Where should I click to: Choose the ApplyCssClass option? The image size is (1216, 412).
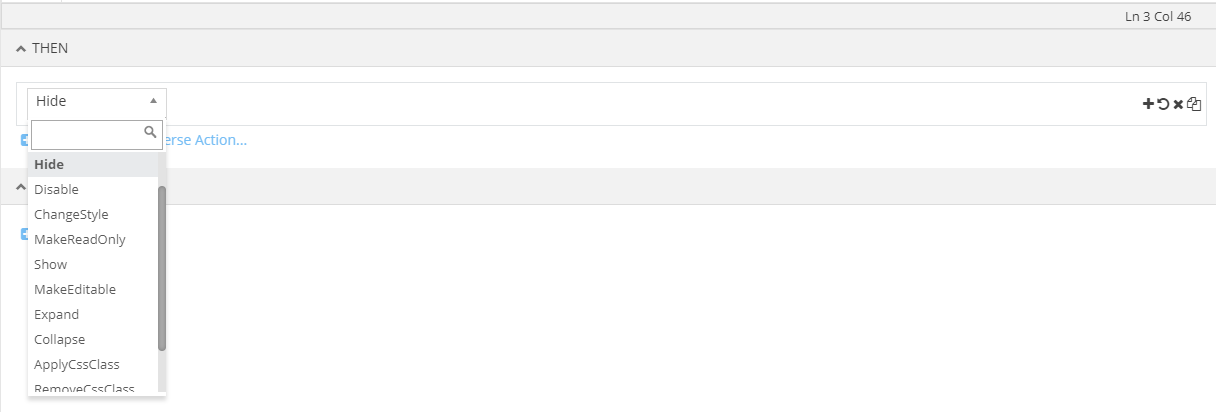tap(77, 364)
